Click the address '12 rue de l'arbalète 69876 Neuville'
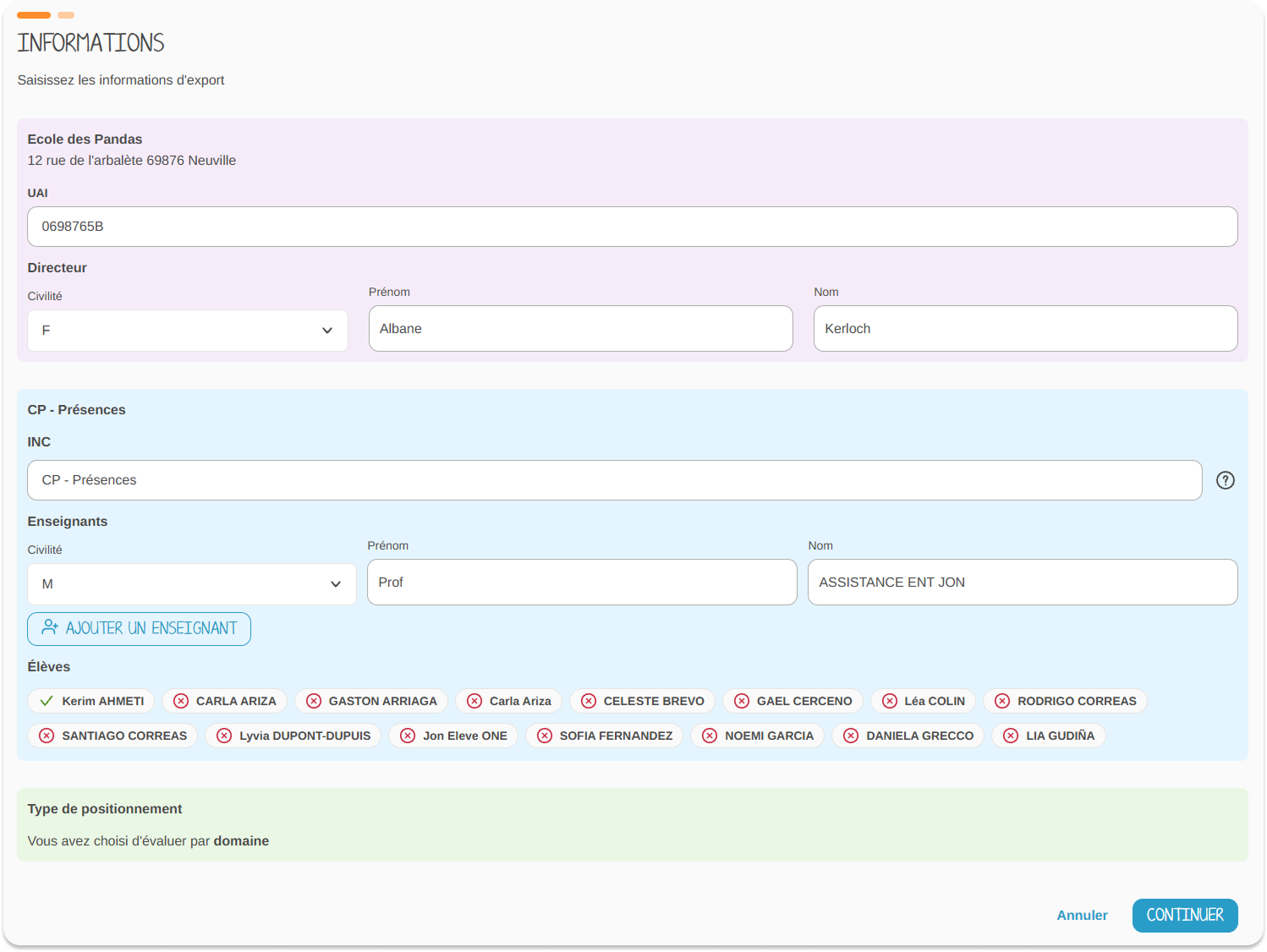The image size is (1267, 952). click(132, 161)
